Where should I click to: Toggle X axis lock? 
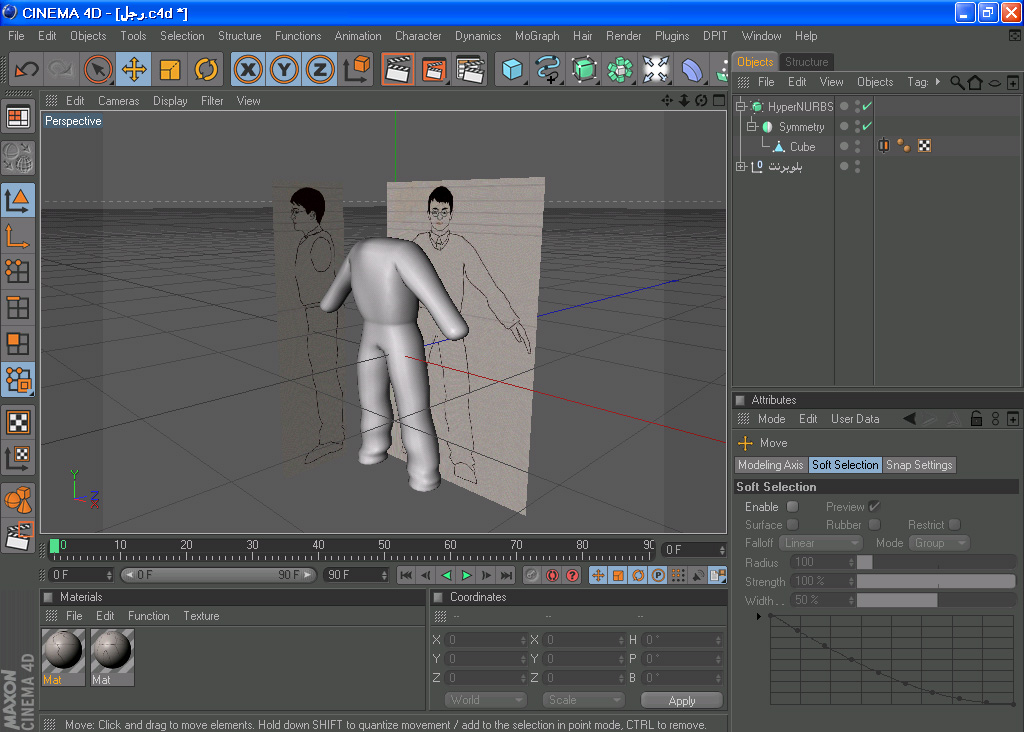tap(248, 69)
